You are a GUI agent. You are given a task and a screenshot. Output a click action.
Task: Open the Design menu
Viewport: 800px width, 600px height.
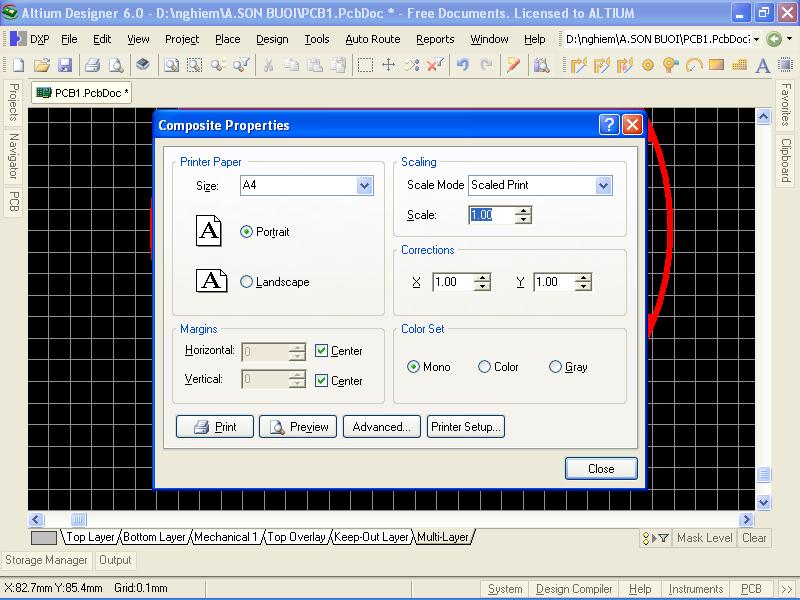tap(272, 39)
